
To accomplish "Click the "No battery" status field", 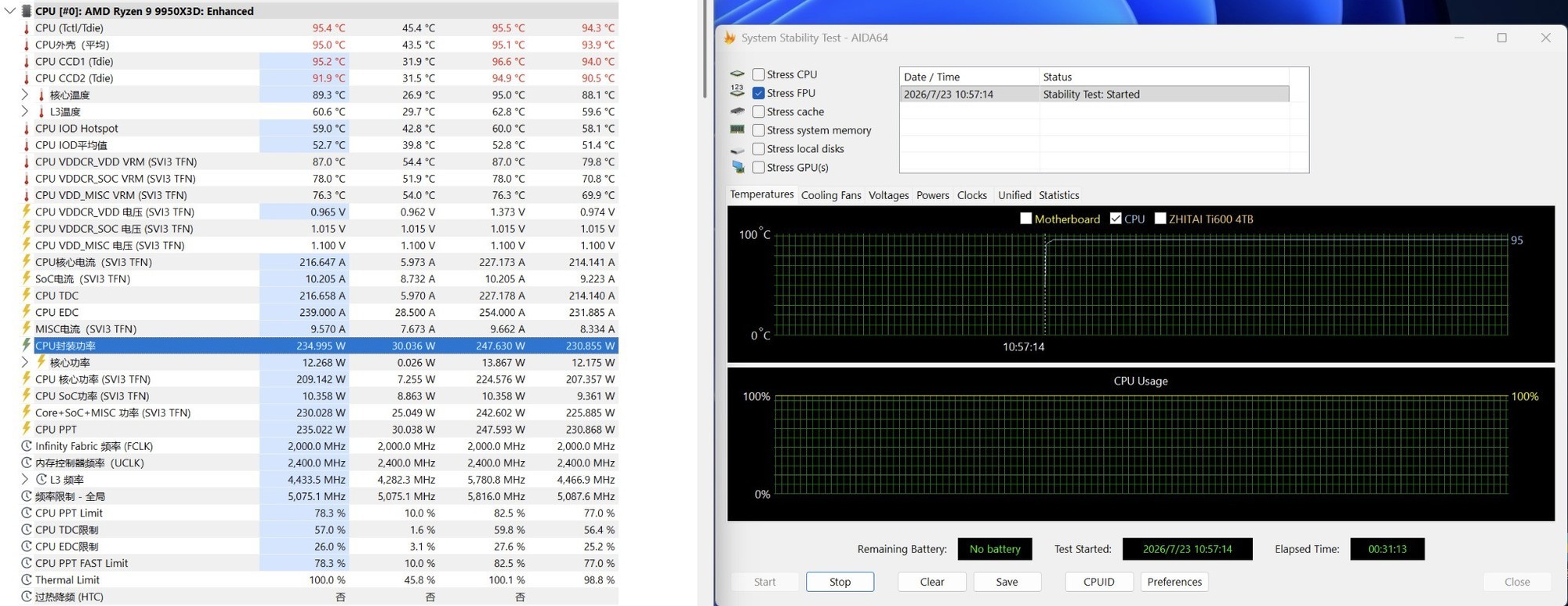I will pos(995,549).
